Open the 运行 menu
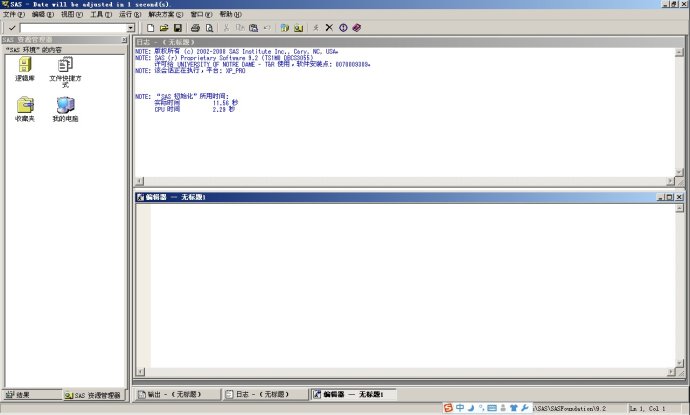Screen dimensions: 690x415 (x=130, y=14)
